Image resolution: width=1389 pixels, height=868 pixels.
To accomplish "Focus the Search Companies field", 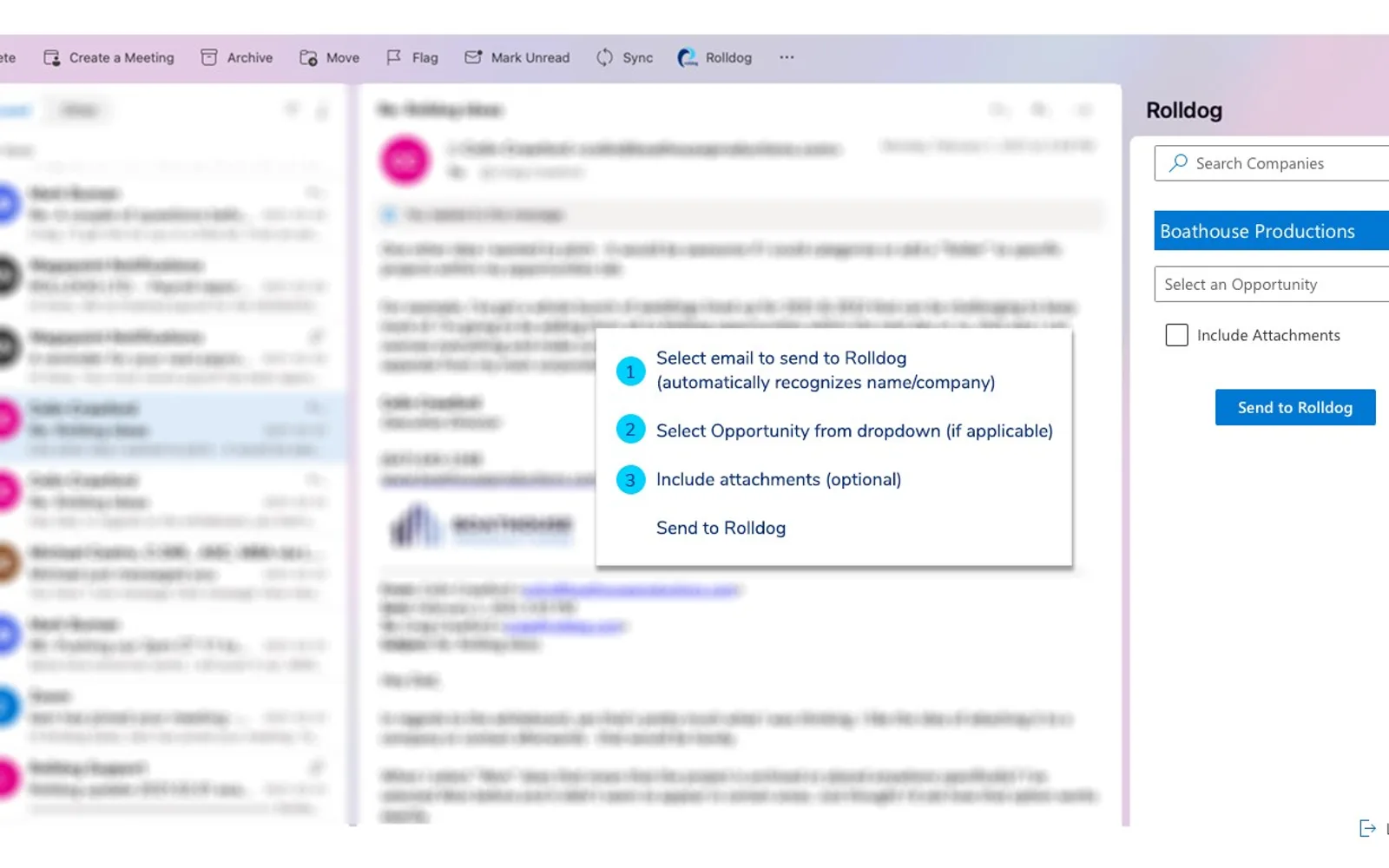I will click(1272, 163).
